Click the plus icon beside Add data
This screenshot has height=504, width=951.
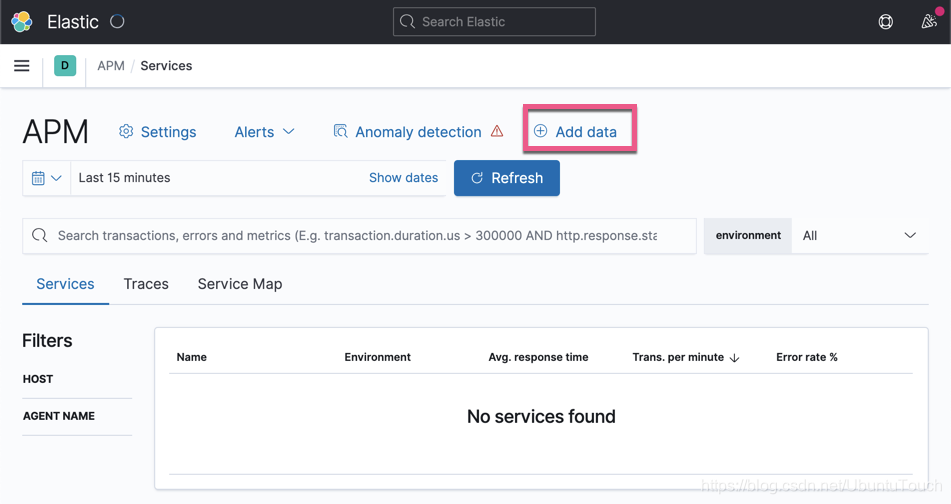pos(540,131)
